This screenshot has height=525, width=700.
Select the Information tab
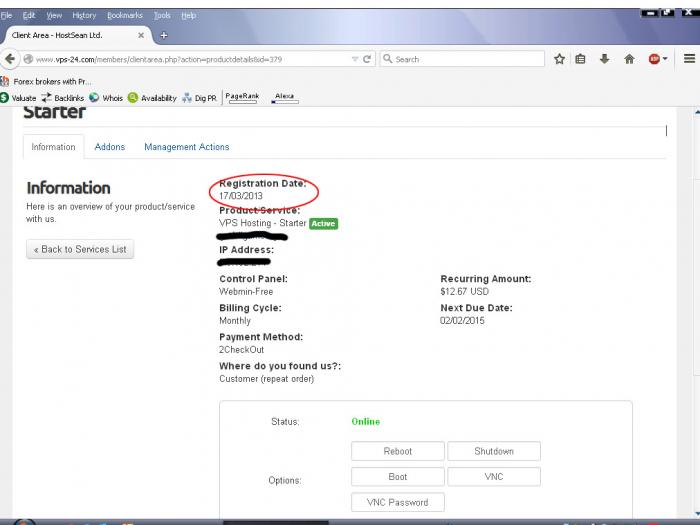[x=54, y=147]
